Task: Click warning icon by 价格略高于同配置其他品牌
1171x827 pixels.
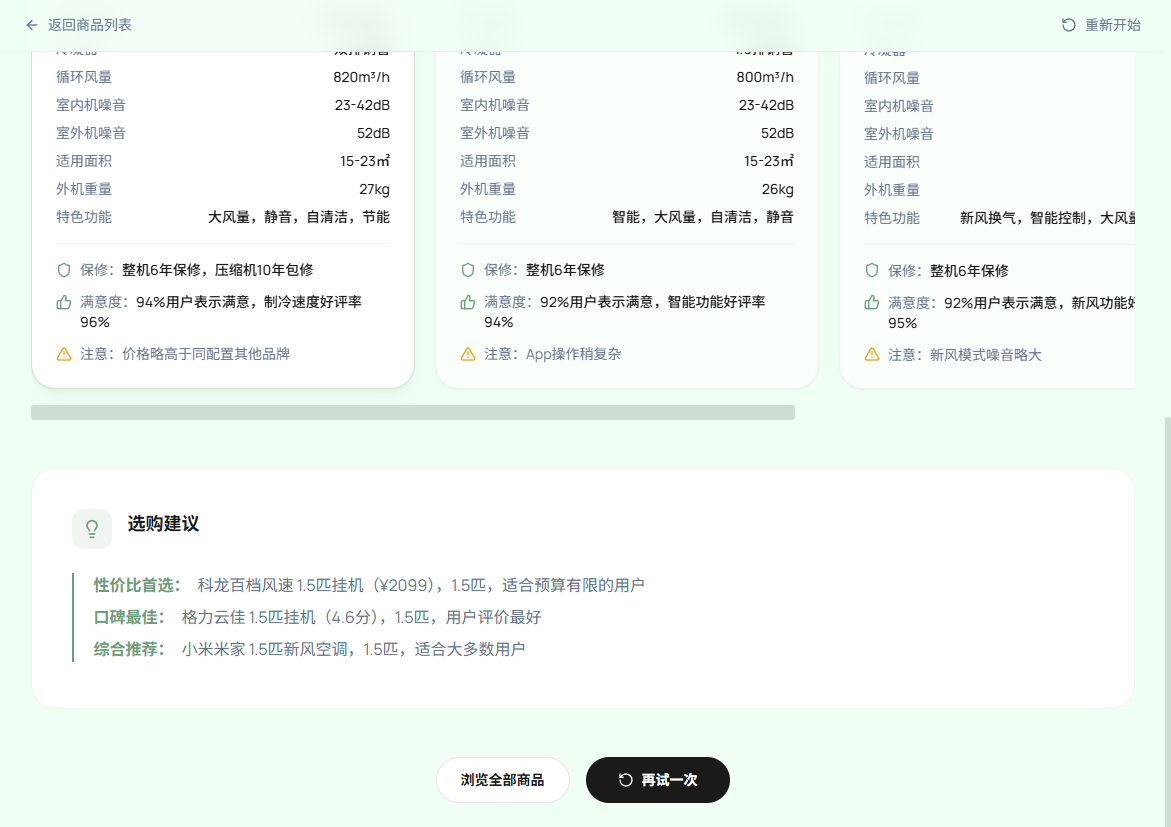Action: [64, 354]
